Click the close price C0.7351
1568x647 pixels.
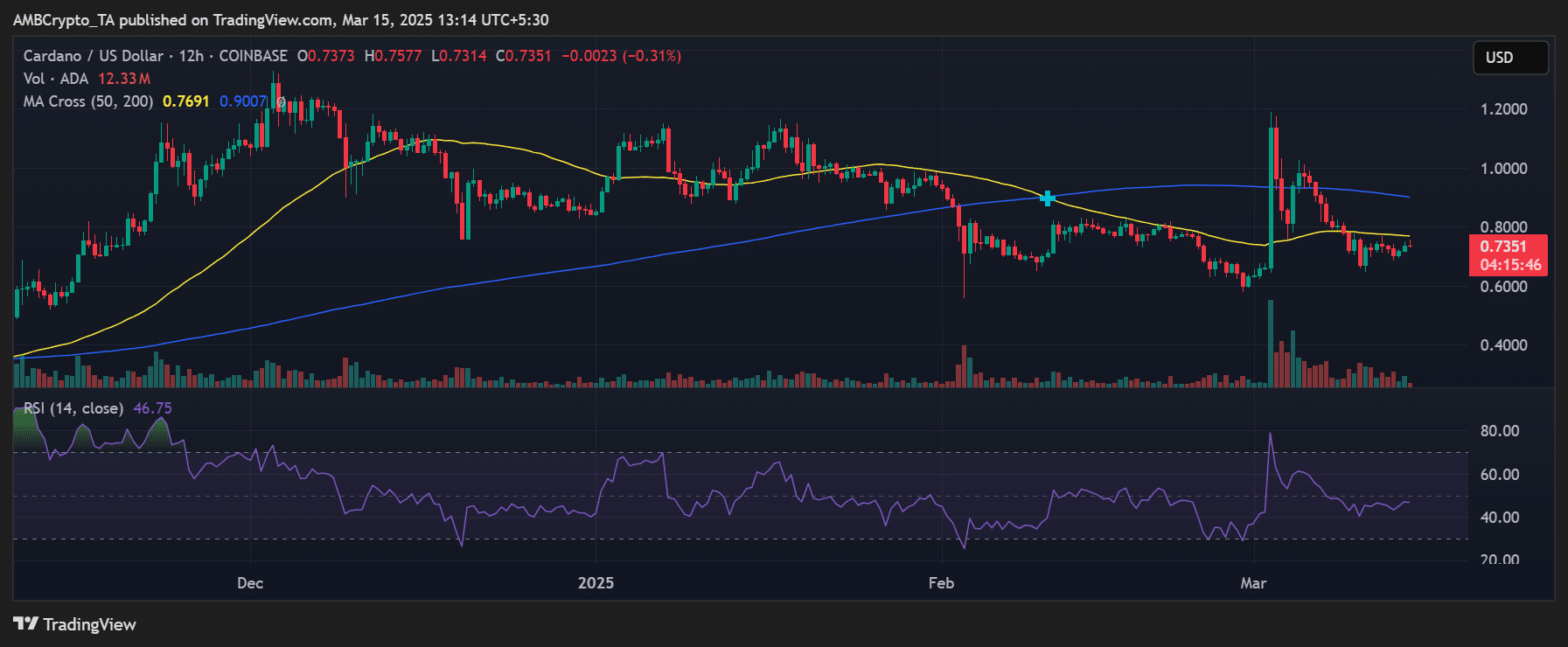click(524, 56)
